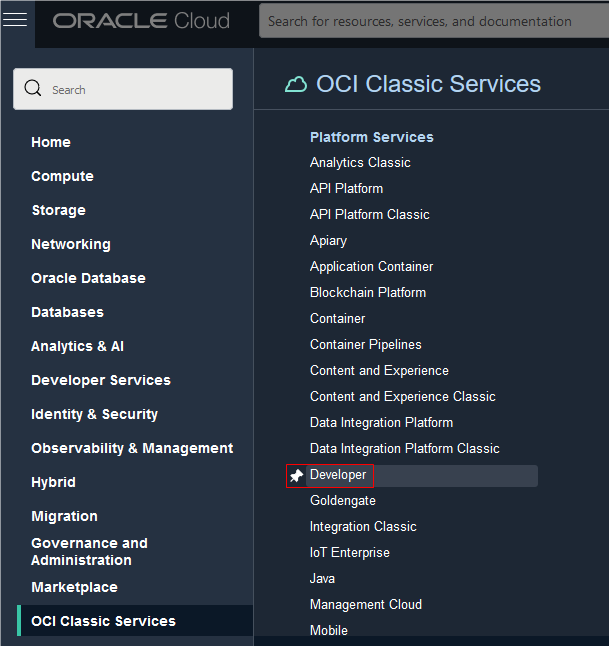This screenshot has width=609, height=646.
Task: Open the Identity & Security category
Action: (95, 414)
